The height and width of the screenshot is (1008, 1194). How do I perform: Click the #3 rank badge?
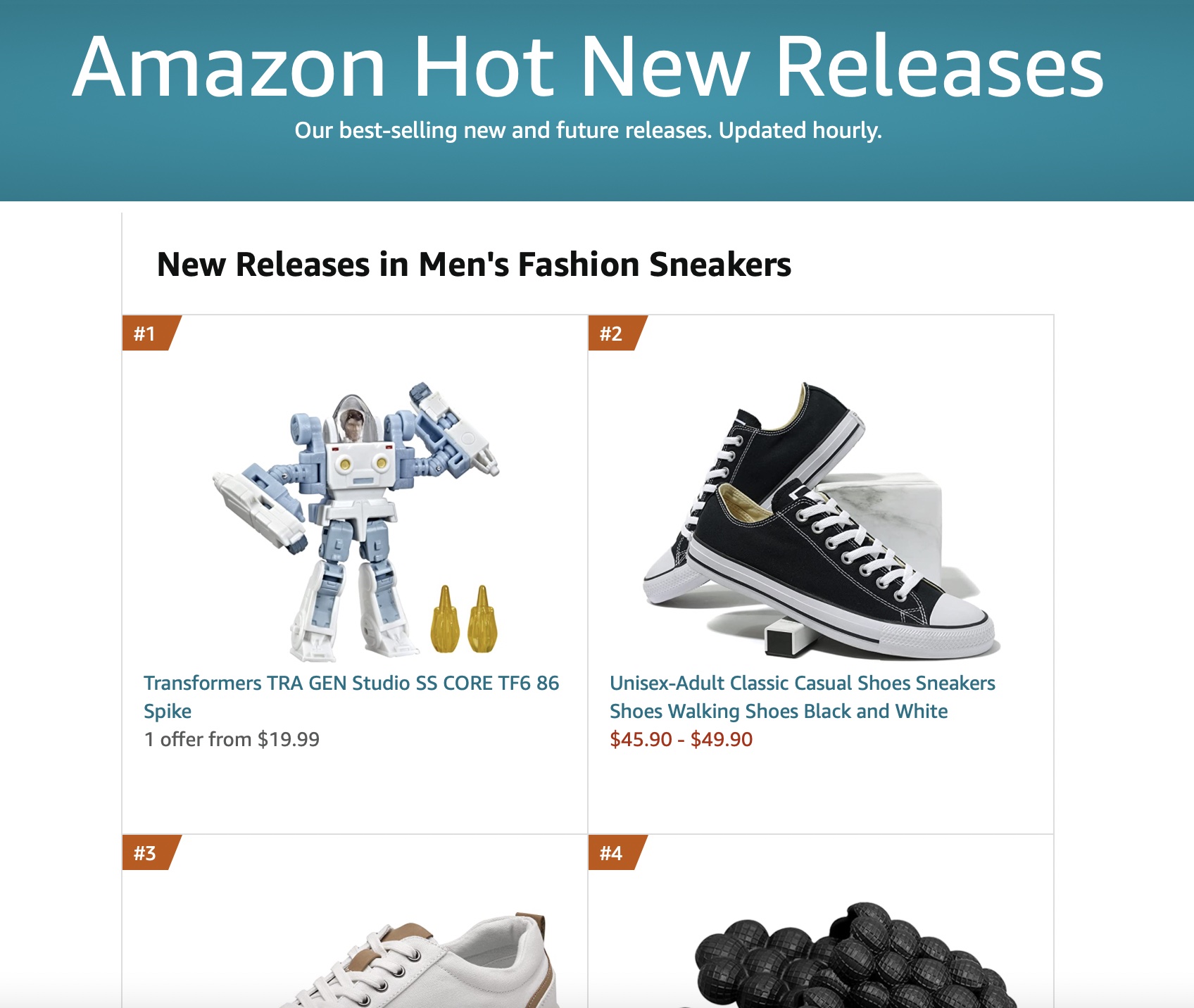click(x=146, y=853)
